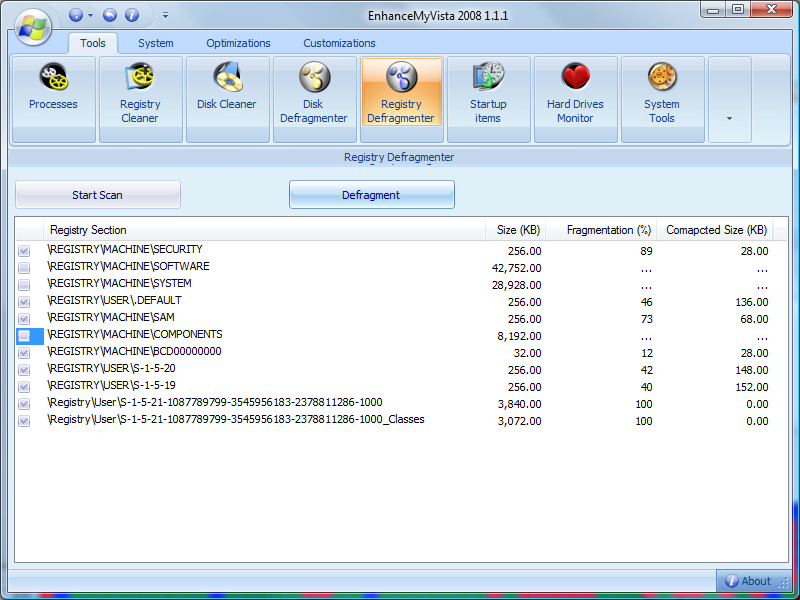Click the 152.00 compacted size value
The image size is (800, 600).
pos(752,387)
